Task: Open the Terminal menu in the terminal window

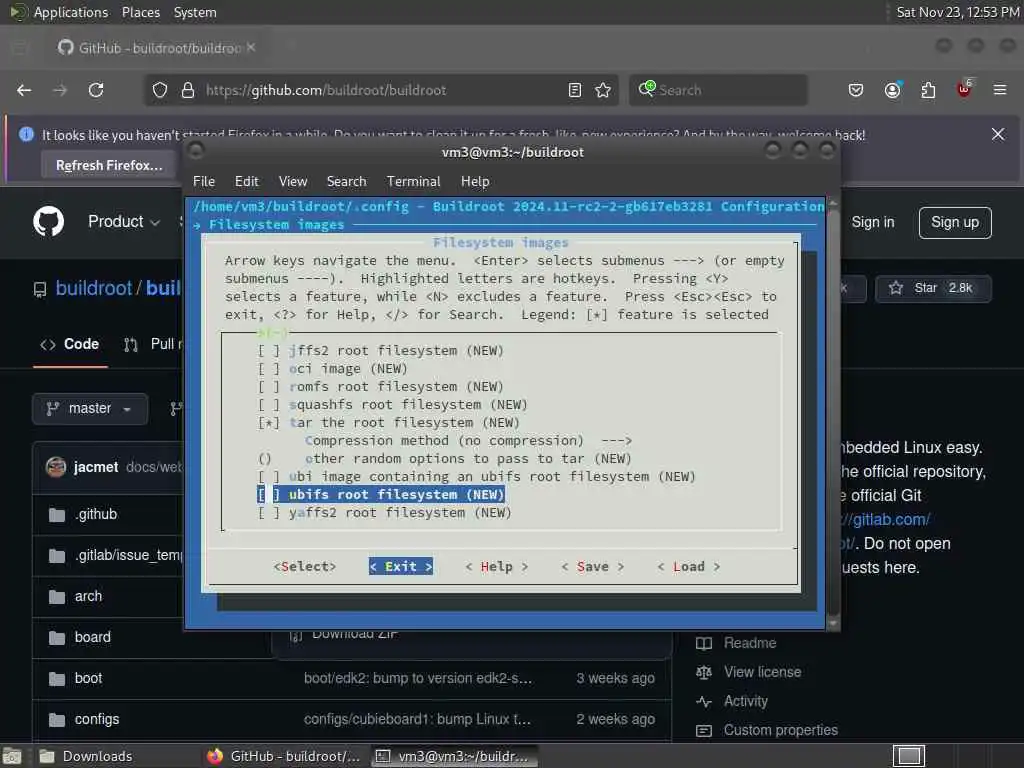Action: coord(413,182)
